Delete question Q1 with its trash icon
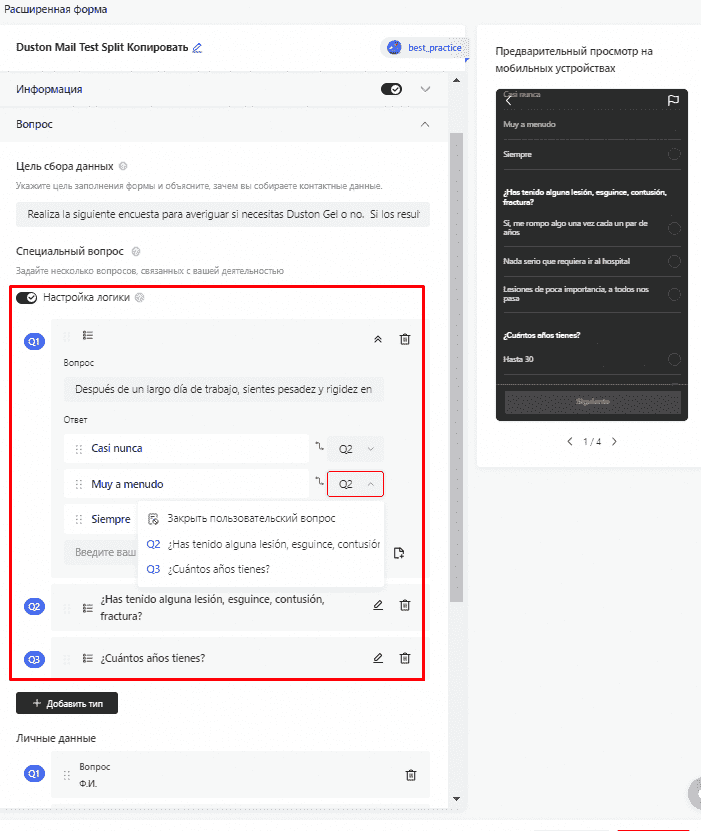 (405, 339)
